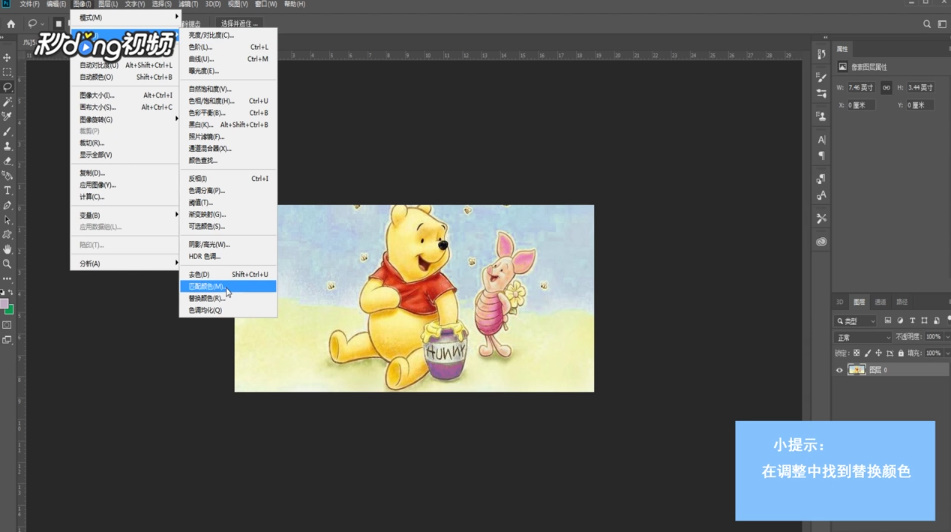Open the Paragraph panel icon
The image size is (951, 532).
tap(821, 156)
